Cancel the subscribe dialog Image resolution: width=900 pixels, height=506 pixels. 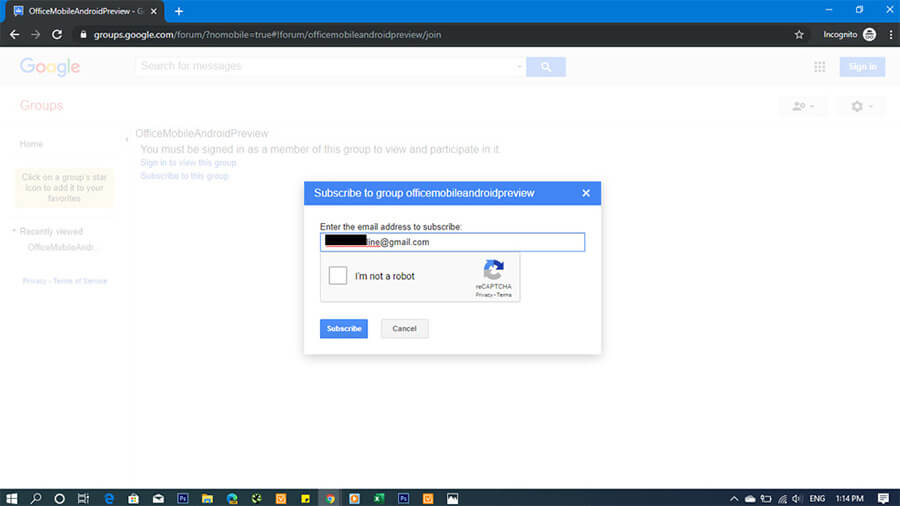coord(404,329)
